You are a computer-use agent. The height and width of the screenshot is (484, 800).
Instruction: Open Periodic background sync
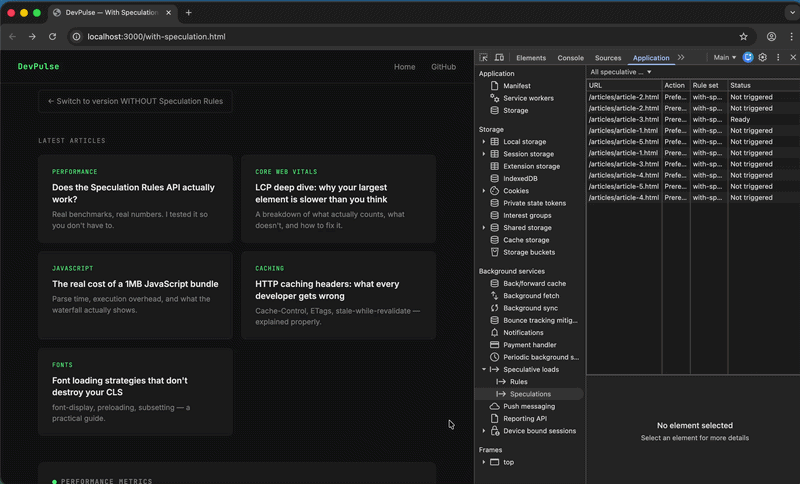pyautogui.click(x=540, y=357)
